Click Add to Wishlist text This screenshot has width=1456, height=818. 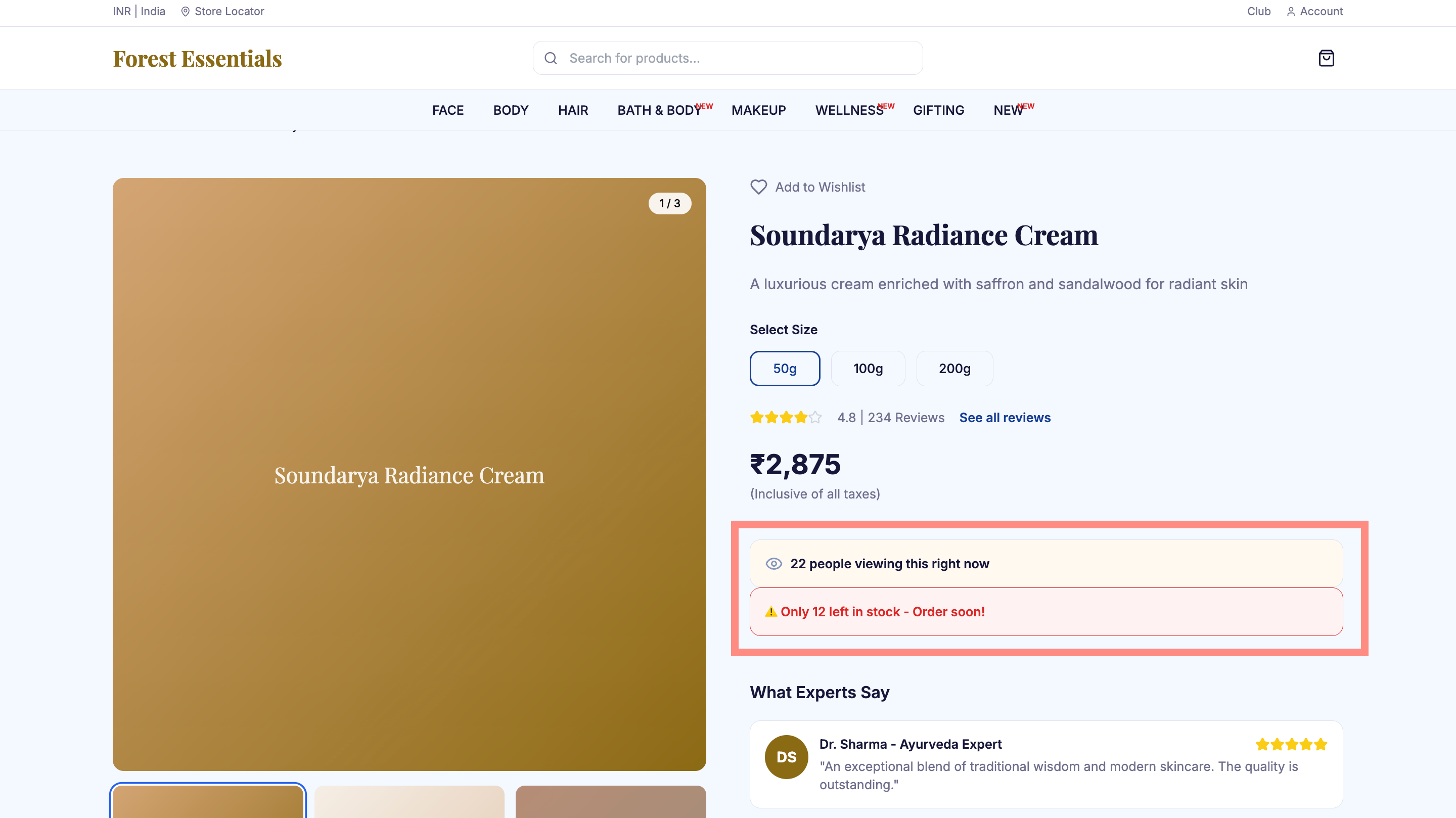click(820, 187)
